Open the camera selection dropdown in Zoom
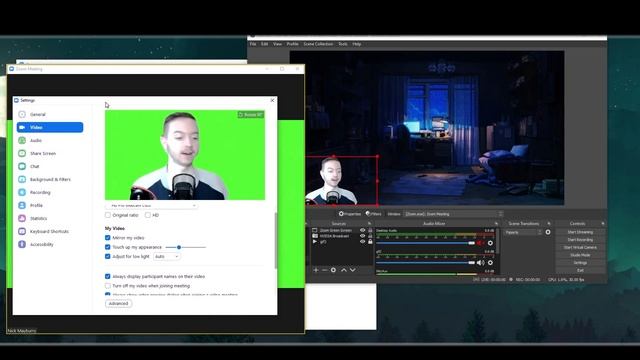 coord(151,205)
